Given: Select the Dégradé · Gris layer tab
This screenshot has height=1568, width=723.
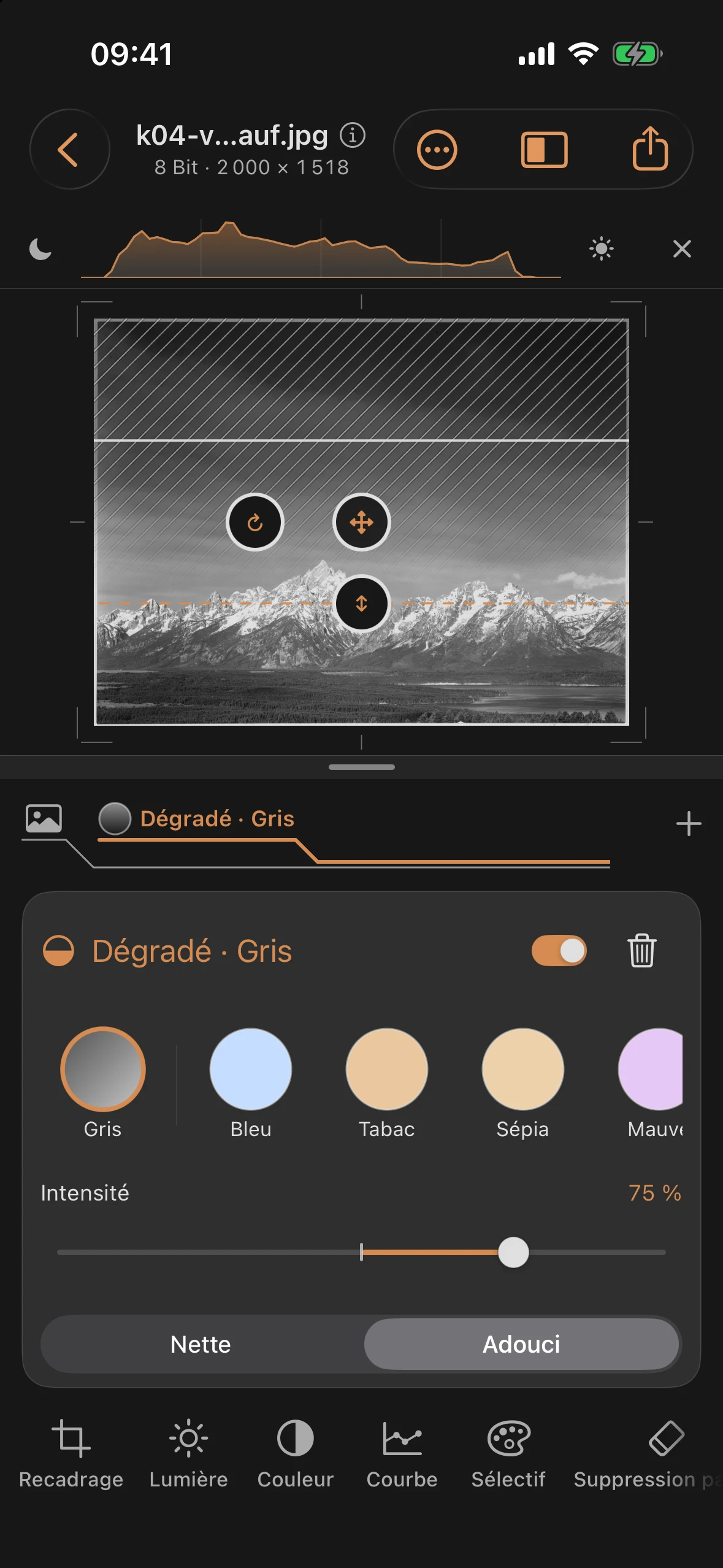Looking at the screenshot, I should coord(196,819).
